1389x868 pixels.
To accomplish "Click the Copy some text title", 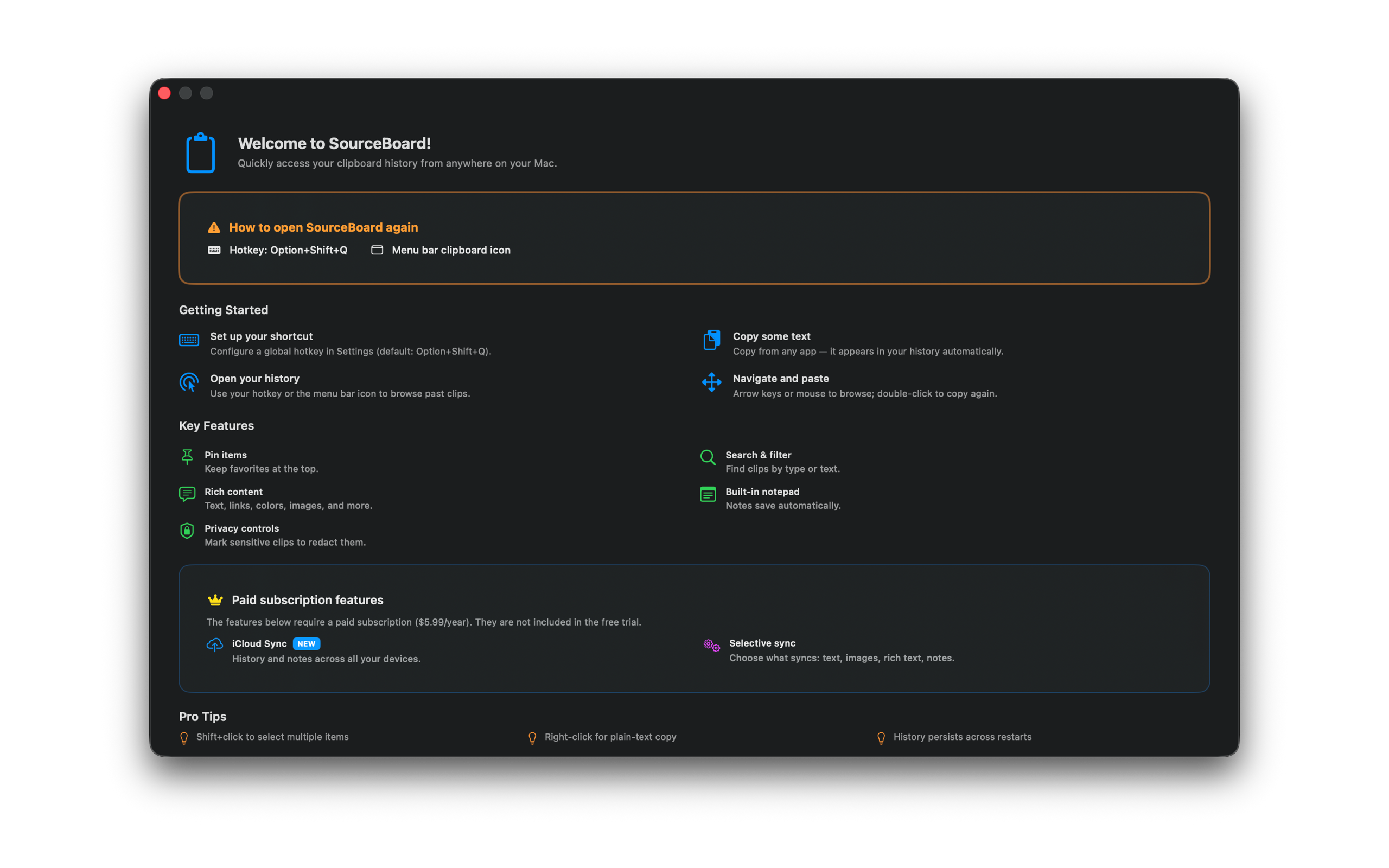I will coord(772,336).
